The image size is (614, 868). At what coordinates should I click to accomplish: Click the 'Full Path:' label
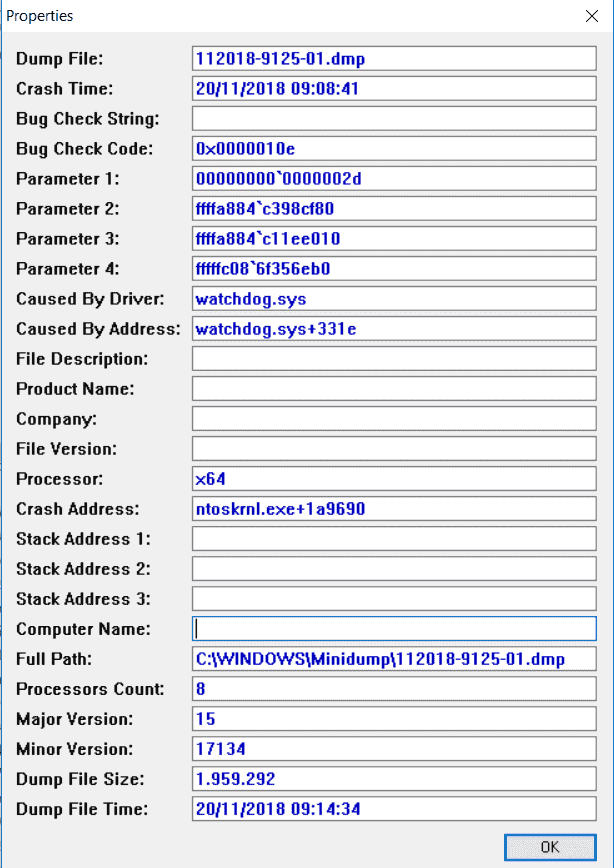[54, 659]
